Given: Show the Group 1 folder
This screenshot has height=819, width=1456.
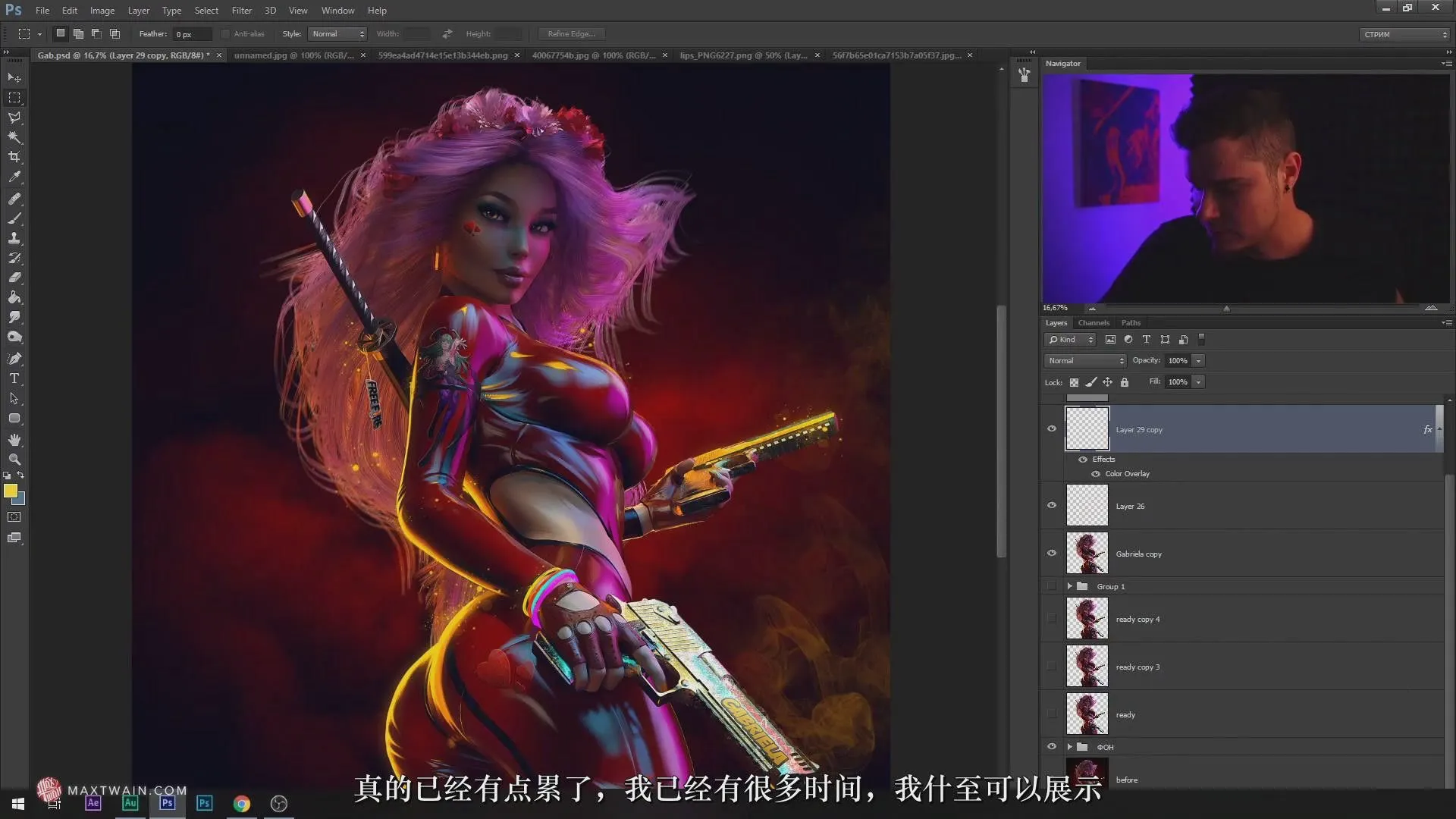Looking at the screenshot, I should click(x=1052, y=586).
